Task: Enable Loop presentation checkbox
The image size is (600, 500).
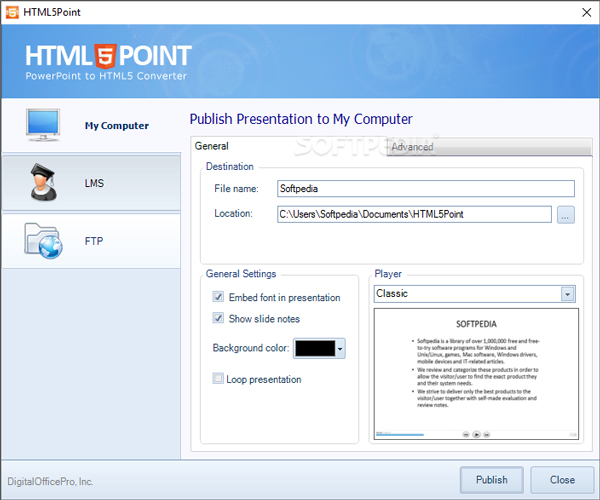Action: (218, 379)
